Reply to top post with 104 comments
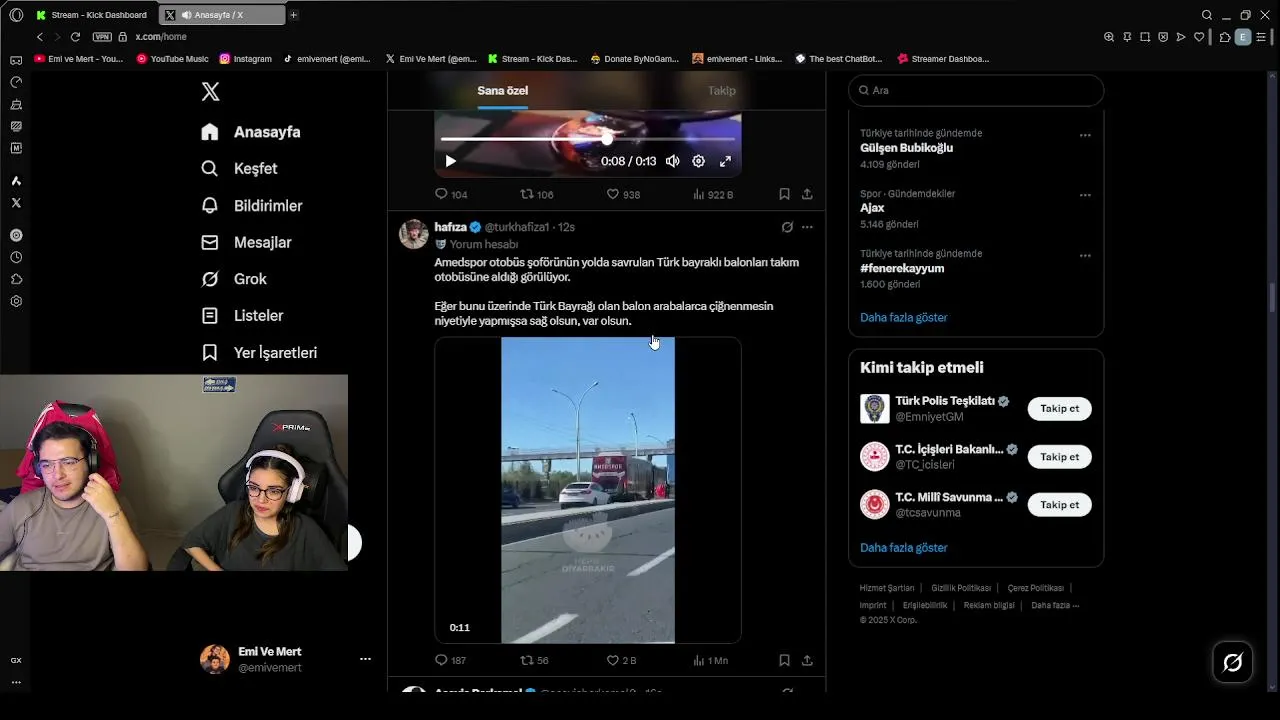Image resolution: width=1280 pixels, height=720 pixels. pos(451,194)
